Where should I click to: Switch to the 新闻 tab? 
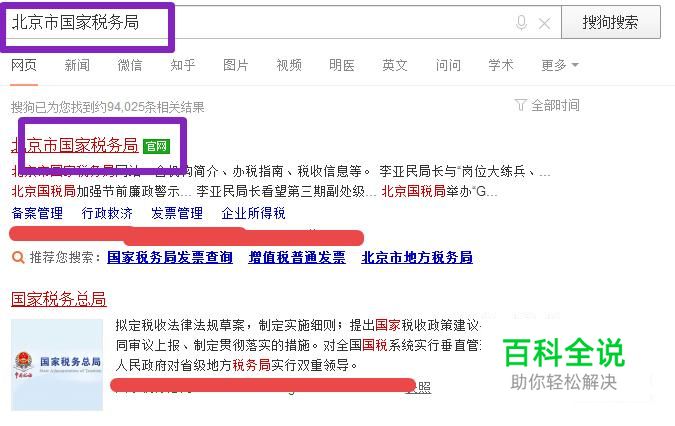coord(77,65)
